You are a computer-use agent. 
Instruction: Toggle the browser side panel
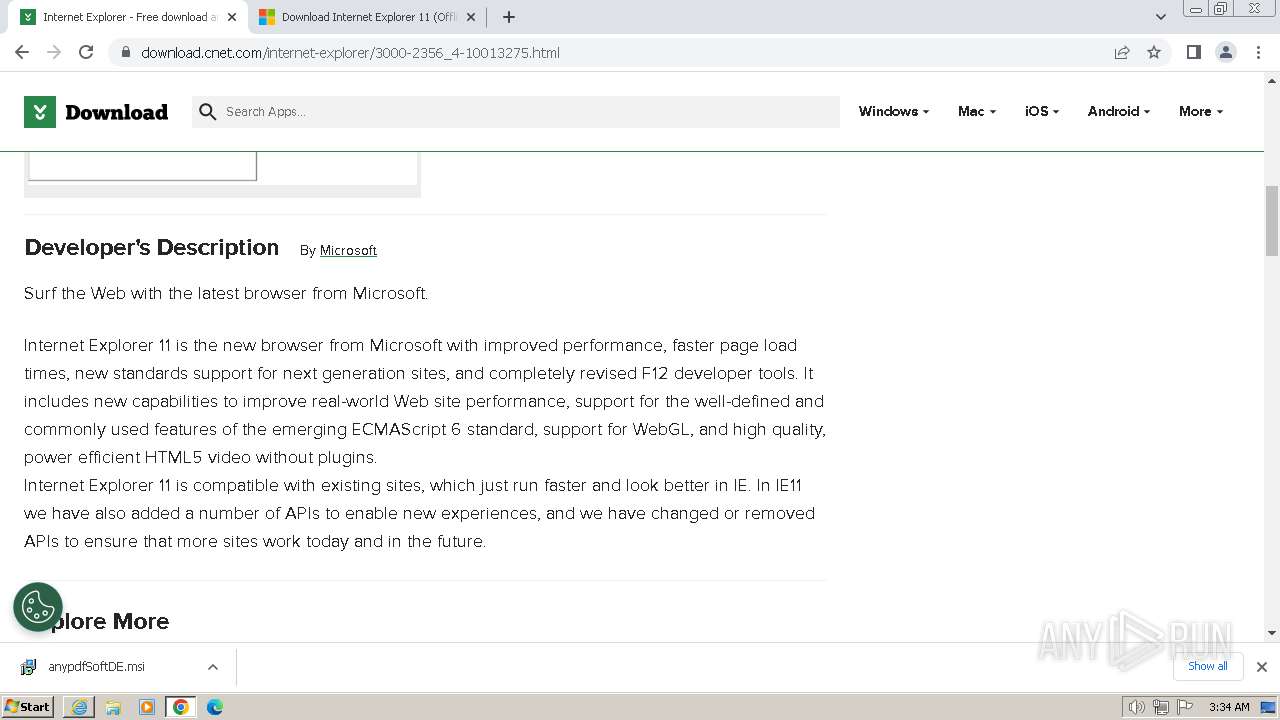click(1193, 52)
